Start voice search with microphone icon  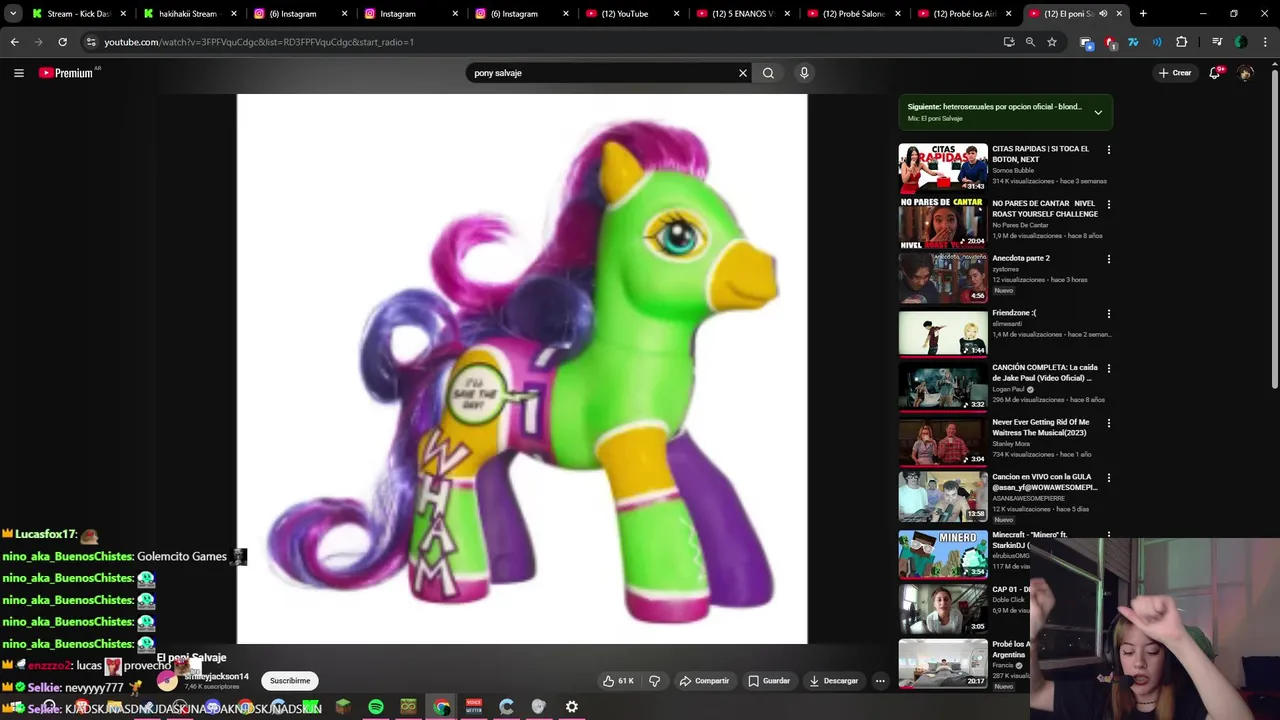804,73
